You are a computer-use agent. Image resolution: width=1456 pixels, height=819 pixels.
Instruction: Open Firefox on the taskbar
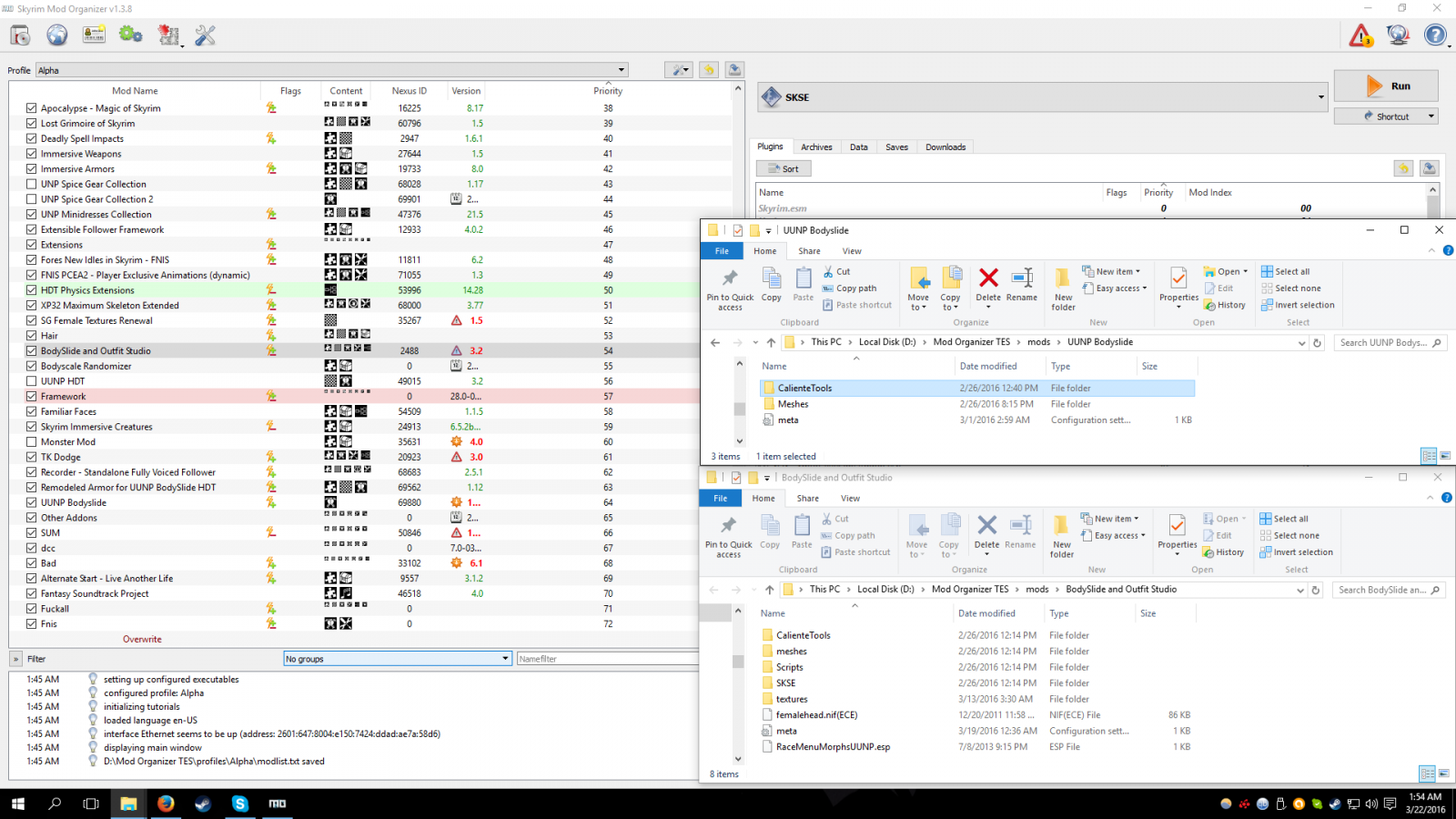click(x=166, y=804)
